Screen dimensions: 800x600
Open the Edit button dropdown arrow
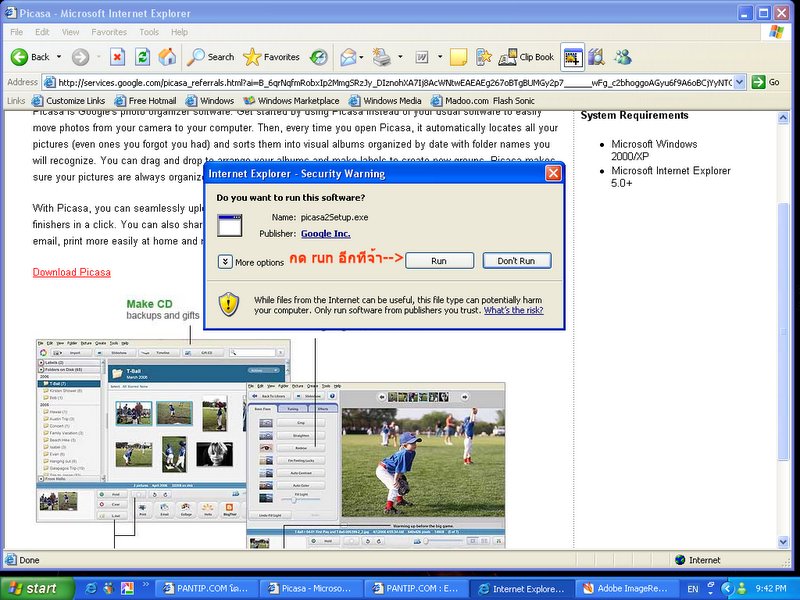(x=440, y=57)
